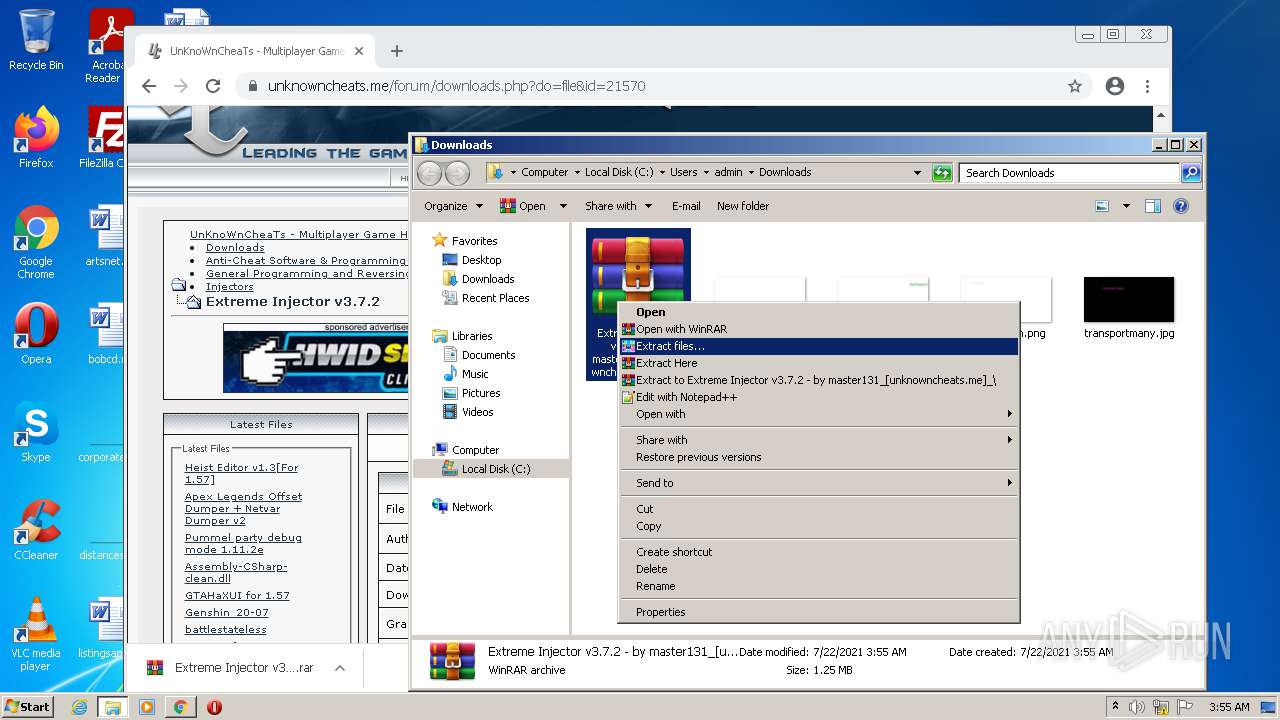This screenshot has height=720, width=1280.
Task: Click the New folder button
Action: [x=743, y=206]
